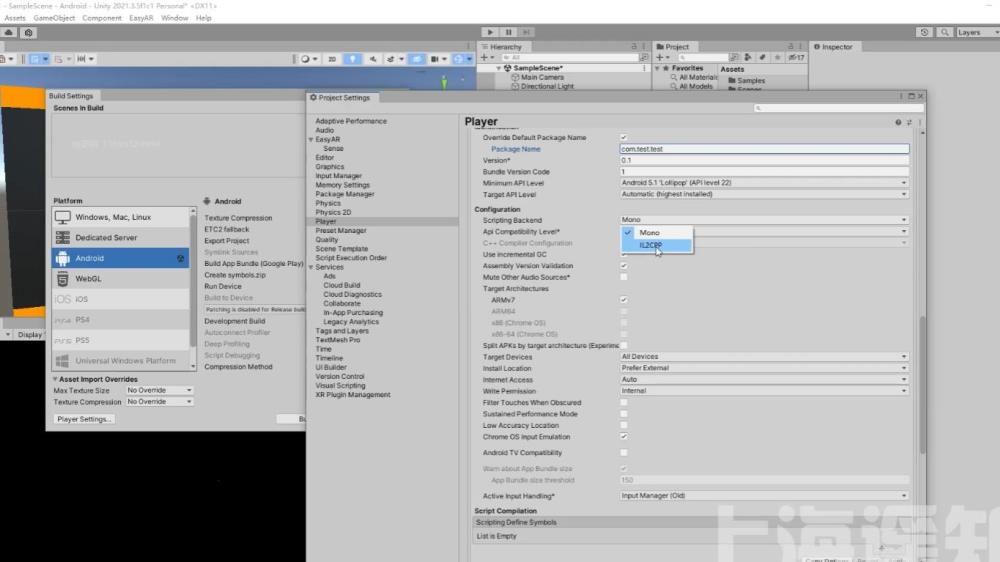Open SampleScene kebab options in Hierarchy
The height and width of the screenshot is (562, 1000).
pyautogui.click(x=643, y=68)
